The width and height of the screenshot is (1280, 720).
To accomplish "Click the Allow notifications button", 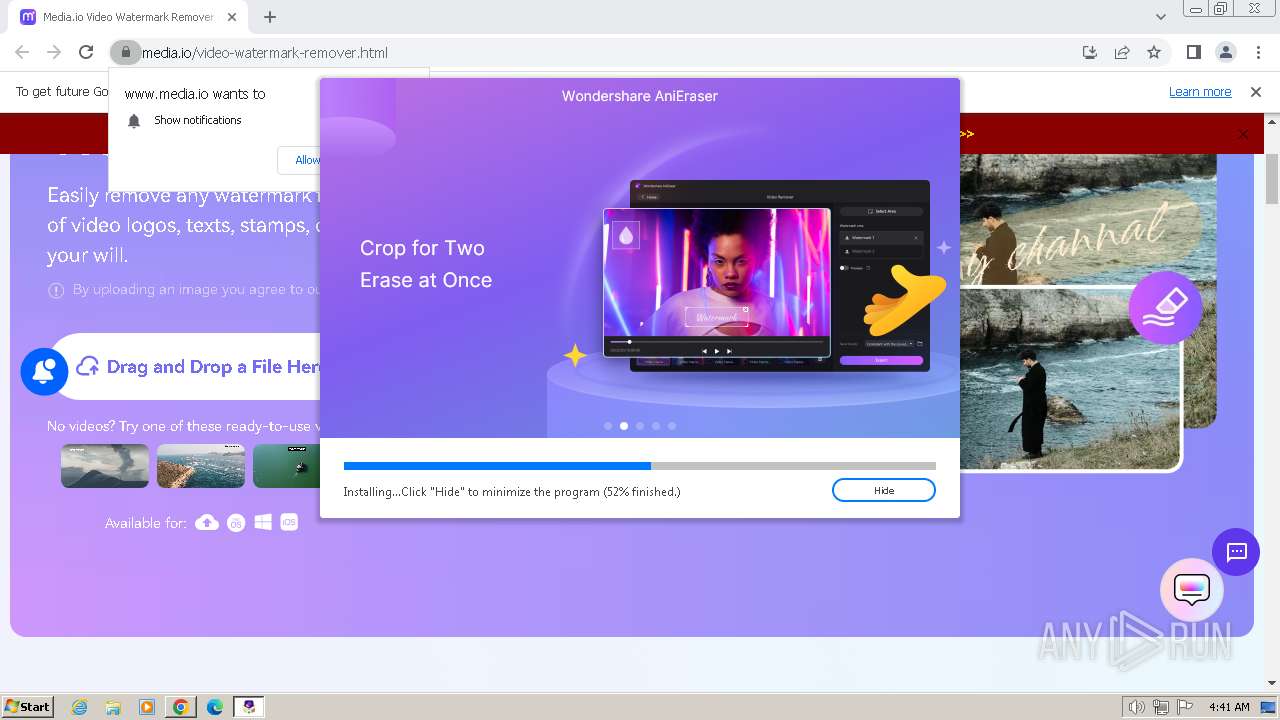I will tap(300, 160).
